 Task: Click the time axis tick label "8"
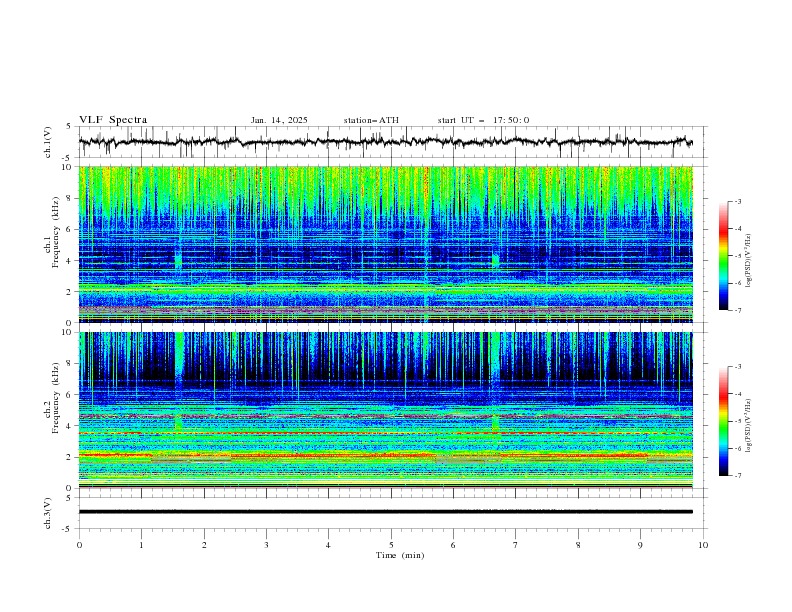(x=578, y=545)
